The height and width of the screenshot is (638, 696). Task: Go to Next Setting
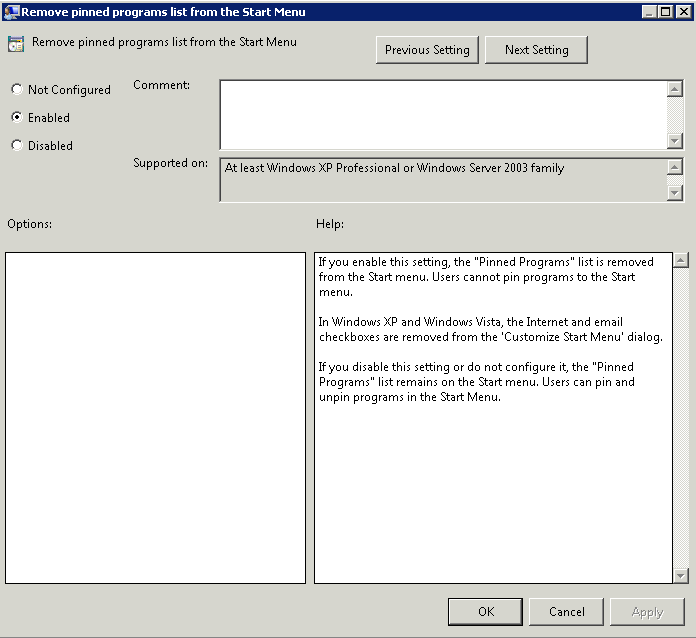(x=536, y=50)
